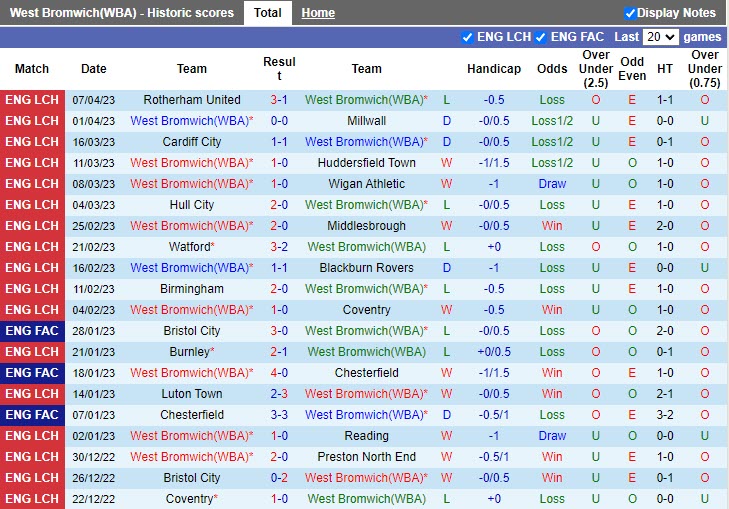Click Blackburn Rovers team name
This screenshot has width=729, height=509.
(366, 268)
